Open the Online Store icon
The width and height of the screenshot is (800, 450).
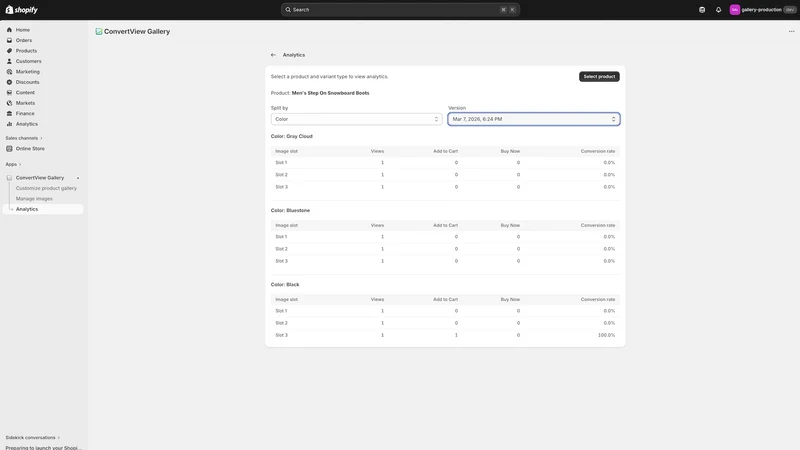[9, 148]
